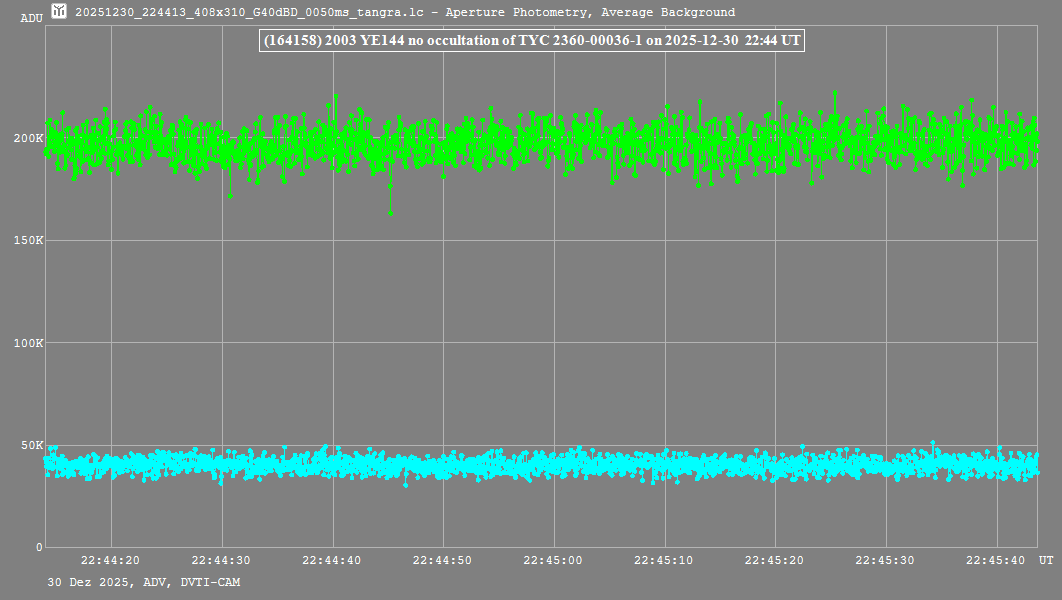Click the footer text '30 Dez 2025, ADV, DVTI-CAM'
The width and height of the screenshot is (1062, 600).
point(143,582)
